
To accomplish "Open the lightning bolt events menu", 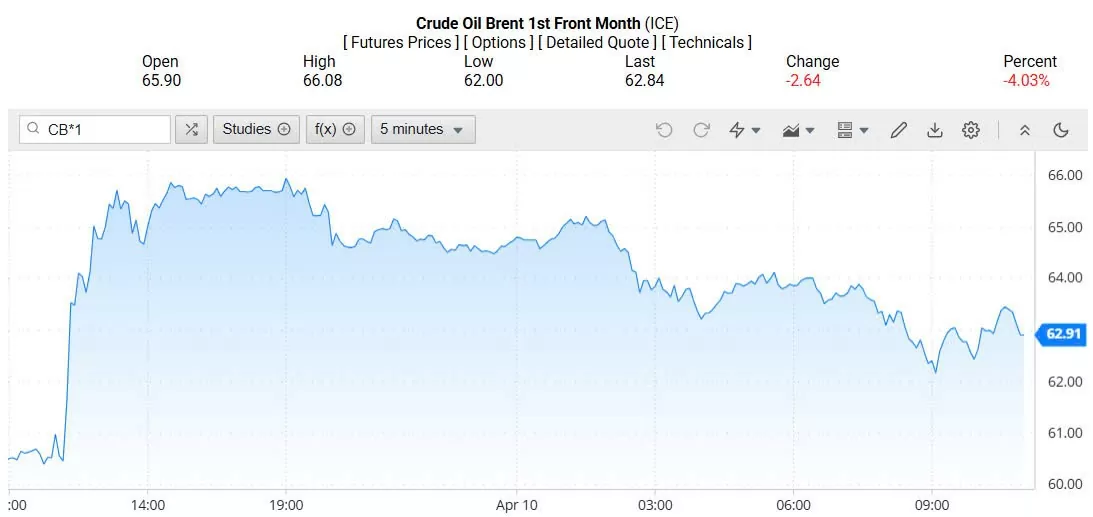I will coord(745,130).
